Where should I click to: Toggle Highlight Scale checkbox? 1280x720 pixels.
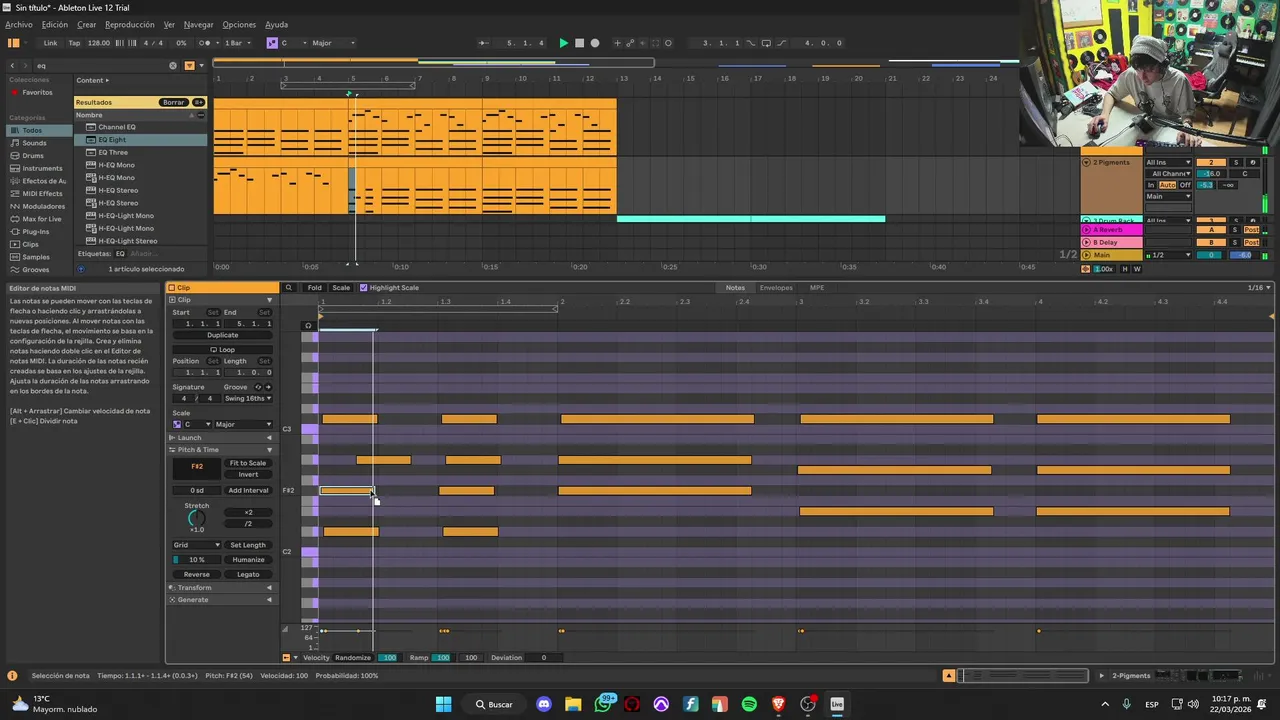click(x=364, y=288)
